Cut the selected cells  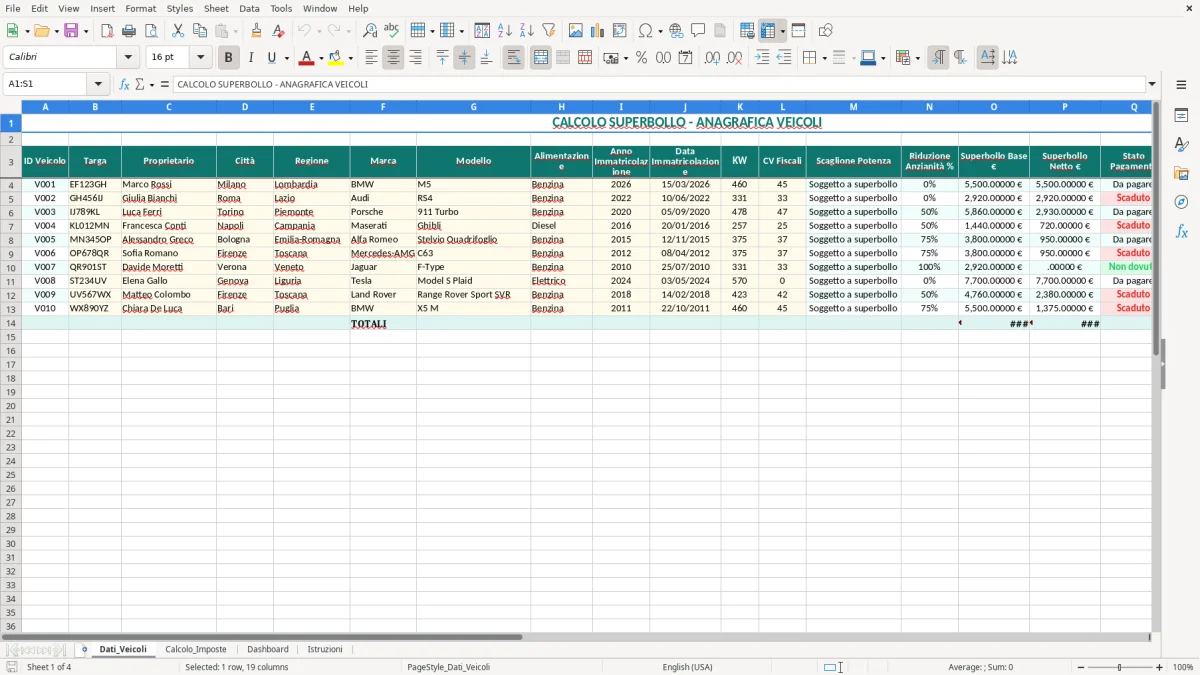tap(178, 31)
